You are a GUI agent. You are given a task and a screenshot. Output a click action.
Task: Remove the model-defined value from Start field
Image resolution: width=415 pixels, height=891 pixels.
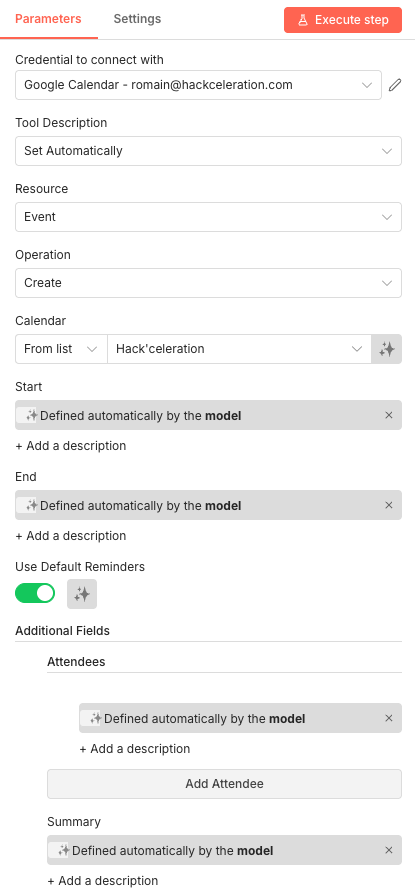(389, 415)
